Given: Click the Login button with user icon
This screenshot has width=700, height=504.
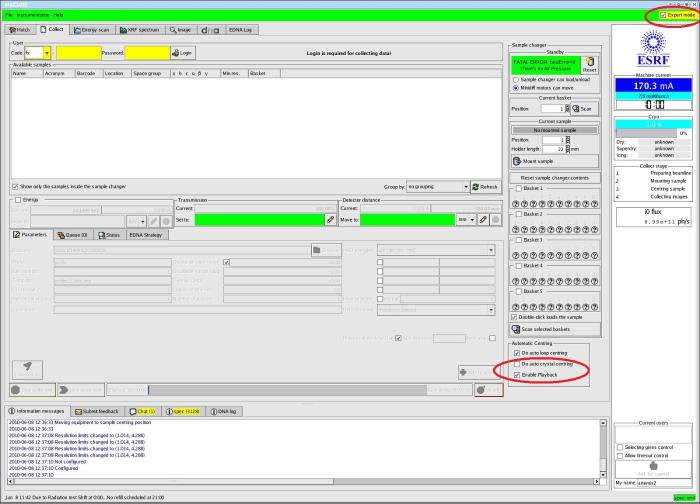Looking at the screenshot, I should point(183,52).
